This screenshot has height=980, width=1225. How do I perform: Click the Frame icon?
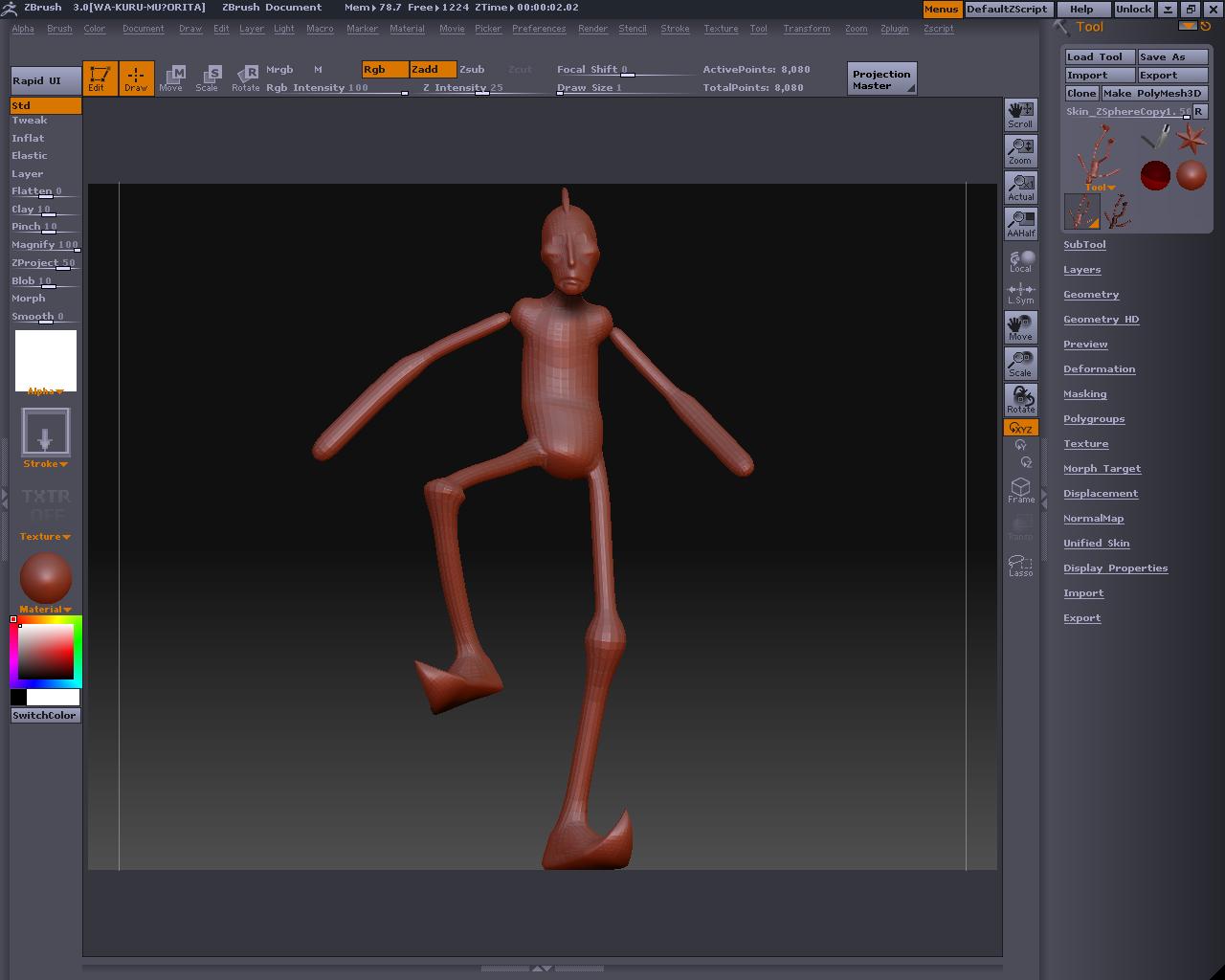(1020, 490)
